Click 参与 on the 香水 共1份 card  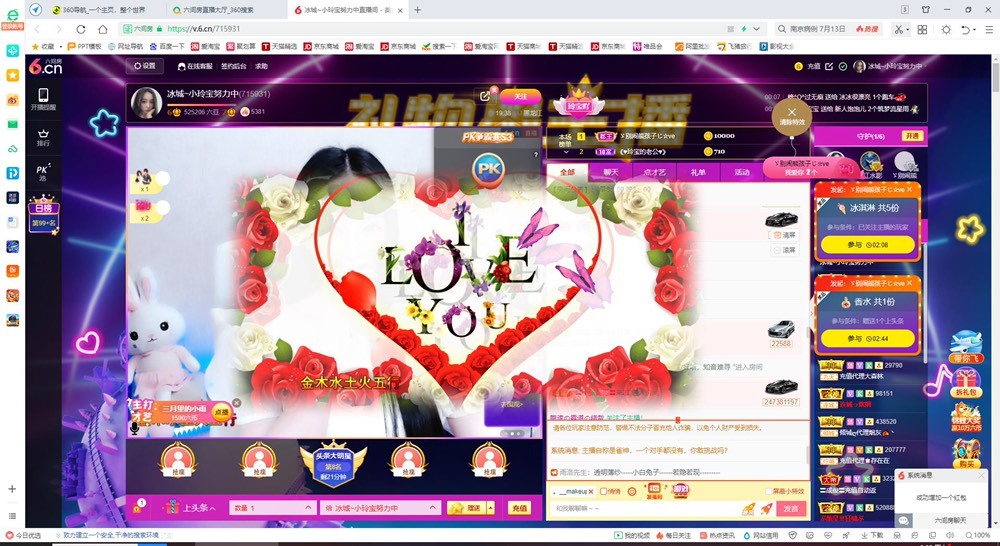[867, 339]
